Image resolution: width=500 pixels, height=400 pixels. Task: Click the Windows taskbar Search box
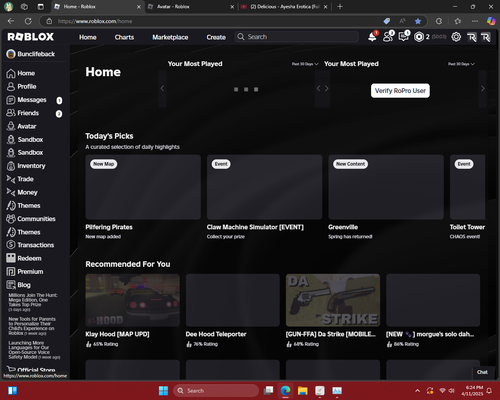(216, 391)
